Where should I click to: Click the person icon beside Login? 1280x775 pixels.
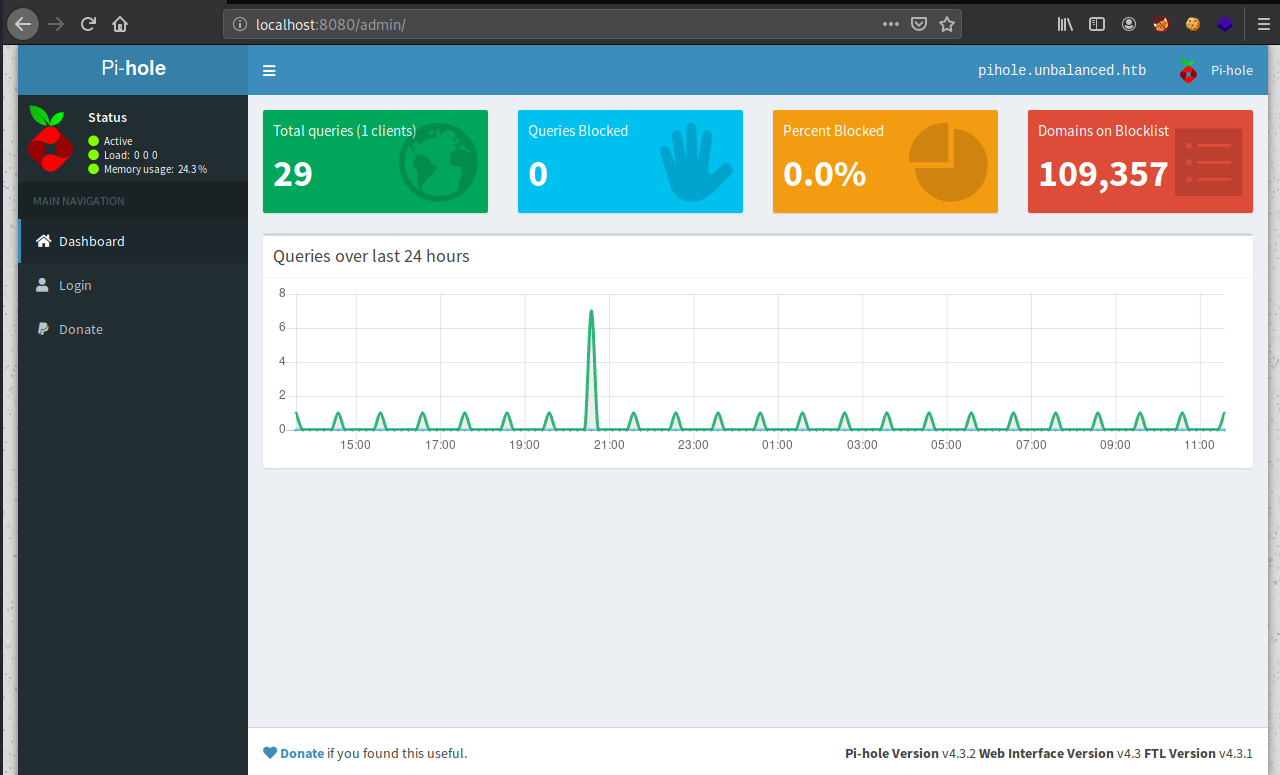tap(42, 285)
